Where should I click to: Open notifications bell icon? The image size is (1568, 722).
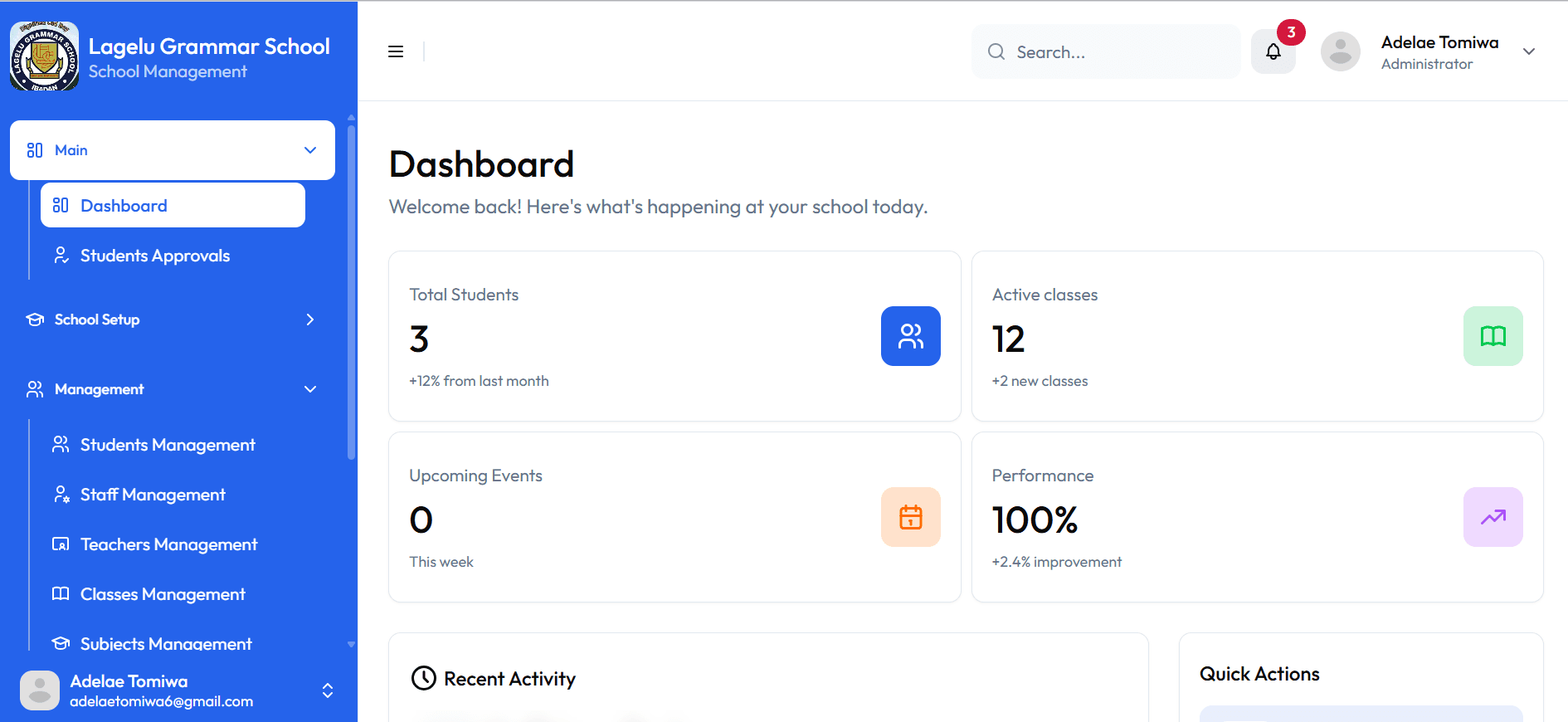coord(1273,51)
